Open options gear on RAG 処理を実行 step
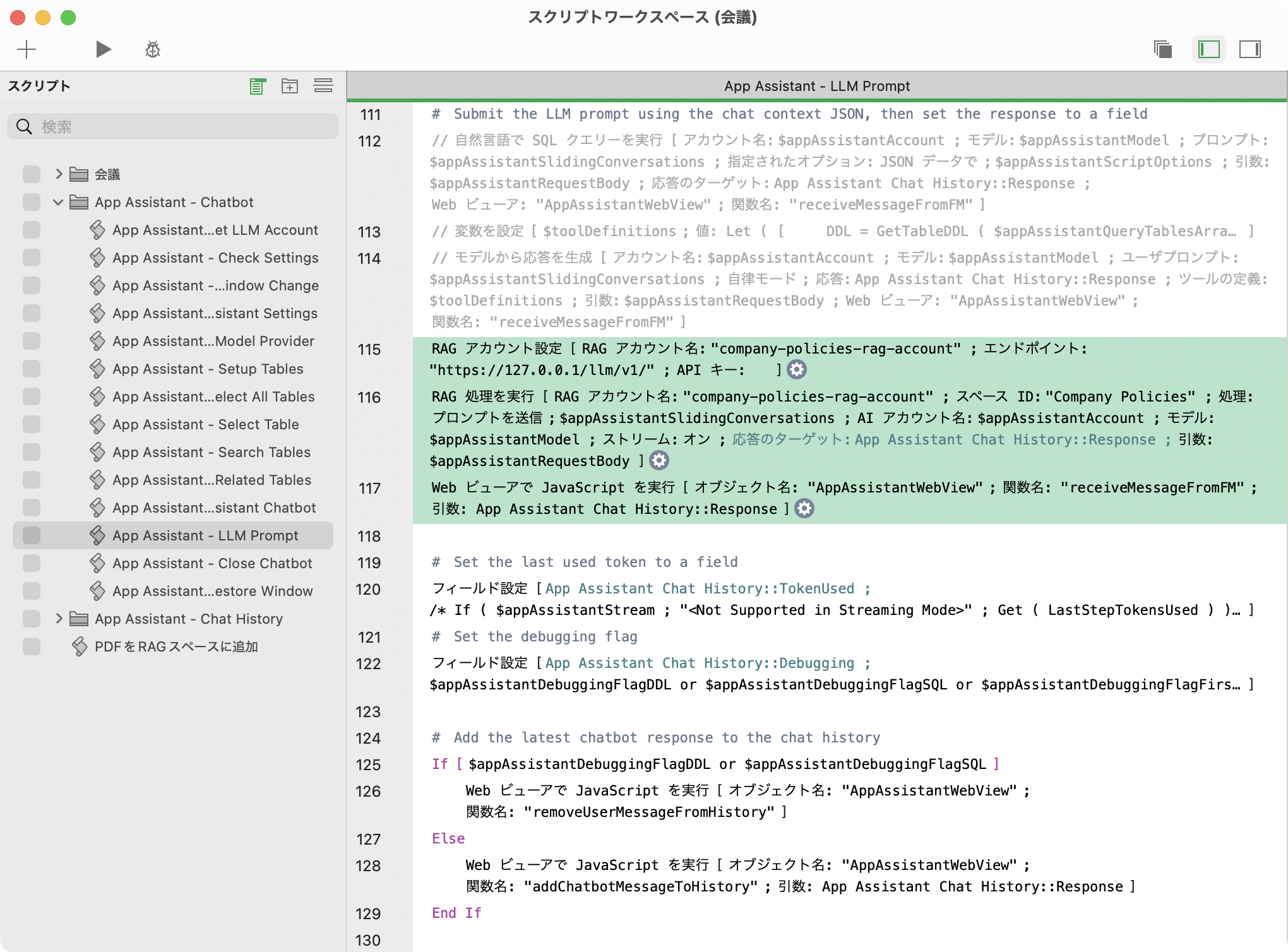Image resolution: width=1288 pixels, height=952 pixels. pos(659,461)
